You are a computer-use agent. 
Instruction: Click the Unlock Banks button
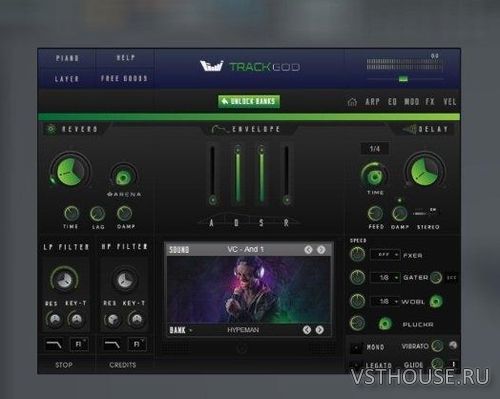tap(249, 101)
